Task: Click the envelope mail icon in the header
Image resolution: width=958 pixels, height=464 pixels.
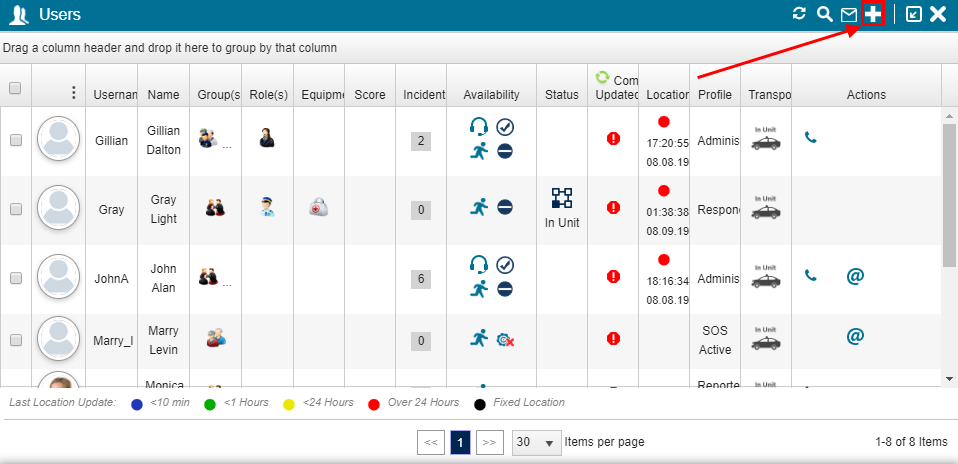Action: [x=849, y=14]
